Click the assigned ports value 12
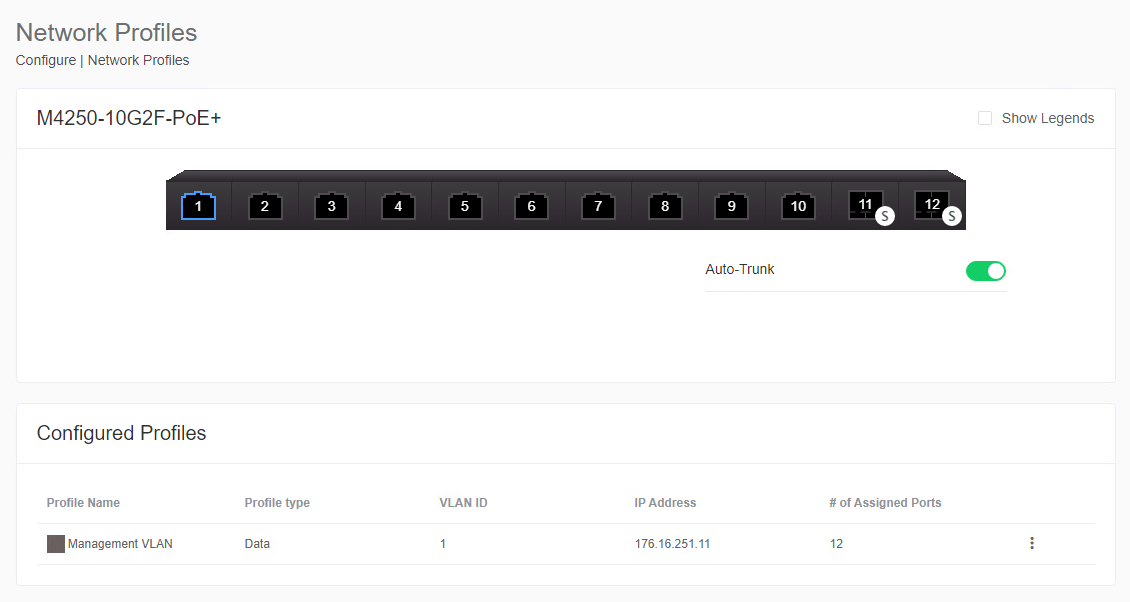Image resolution: width=1130 pixels, height=602 pixels. pos(836,544)
